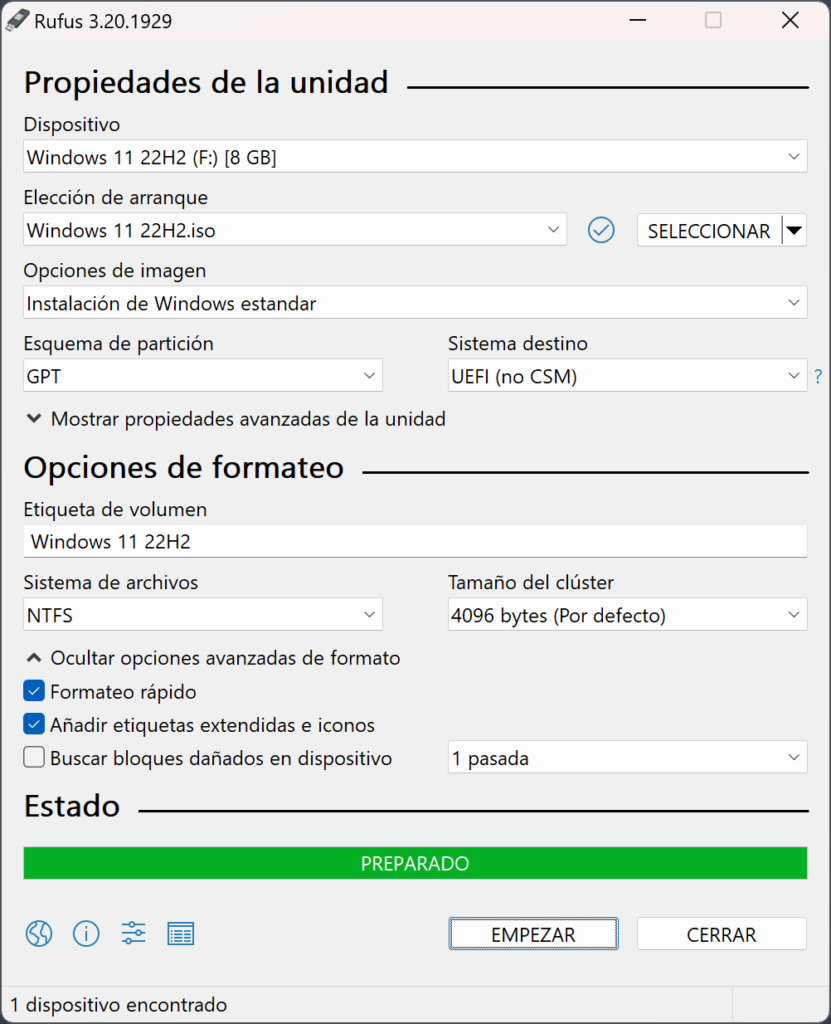Open application settings sliders icon
The height and width of the screenshot is (1024, 831).
[133, 933]
